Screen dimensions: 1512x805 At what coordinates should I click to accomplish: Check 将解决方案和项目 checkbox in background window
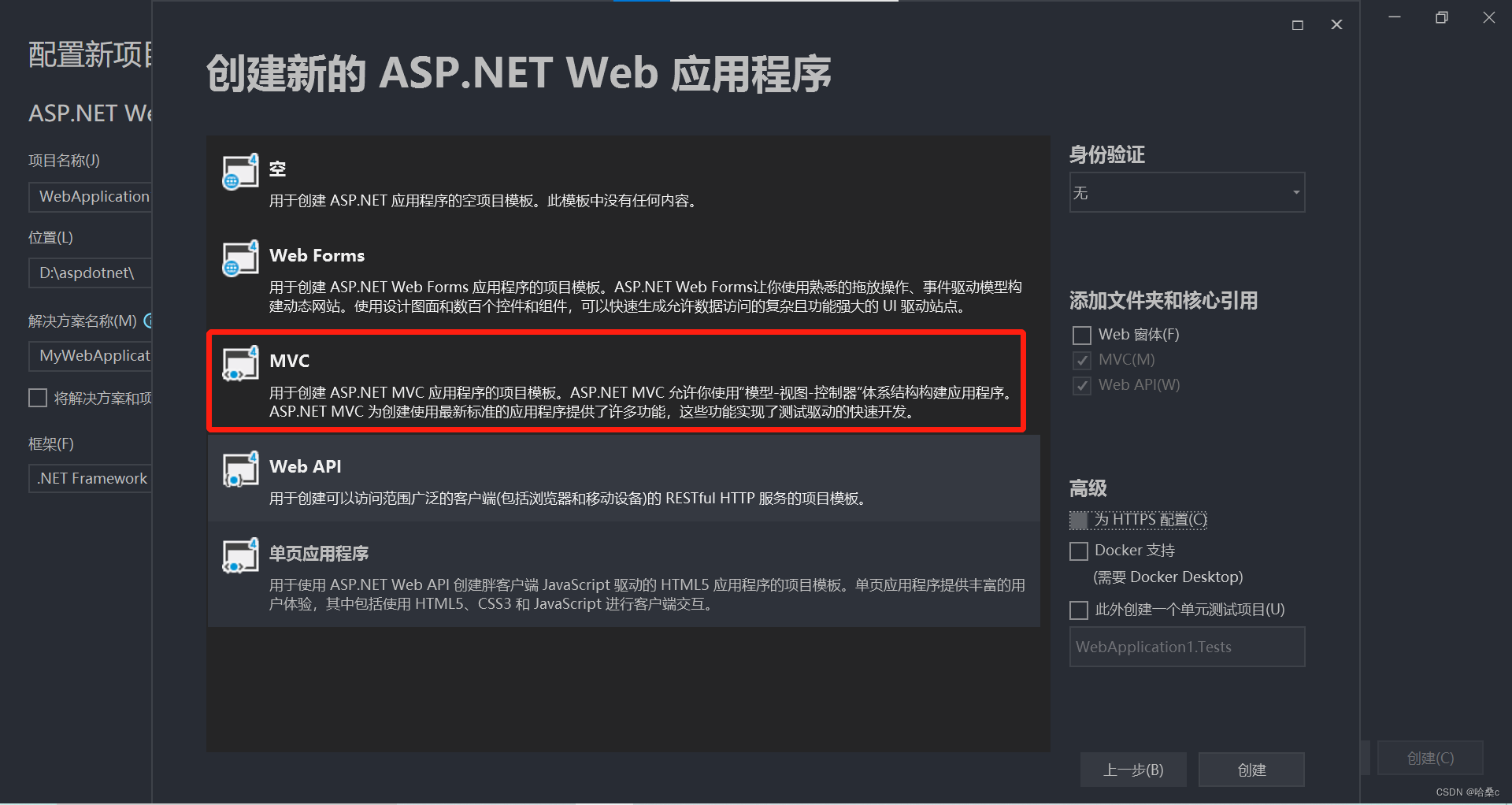[x=38, y=399]
